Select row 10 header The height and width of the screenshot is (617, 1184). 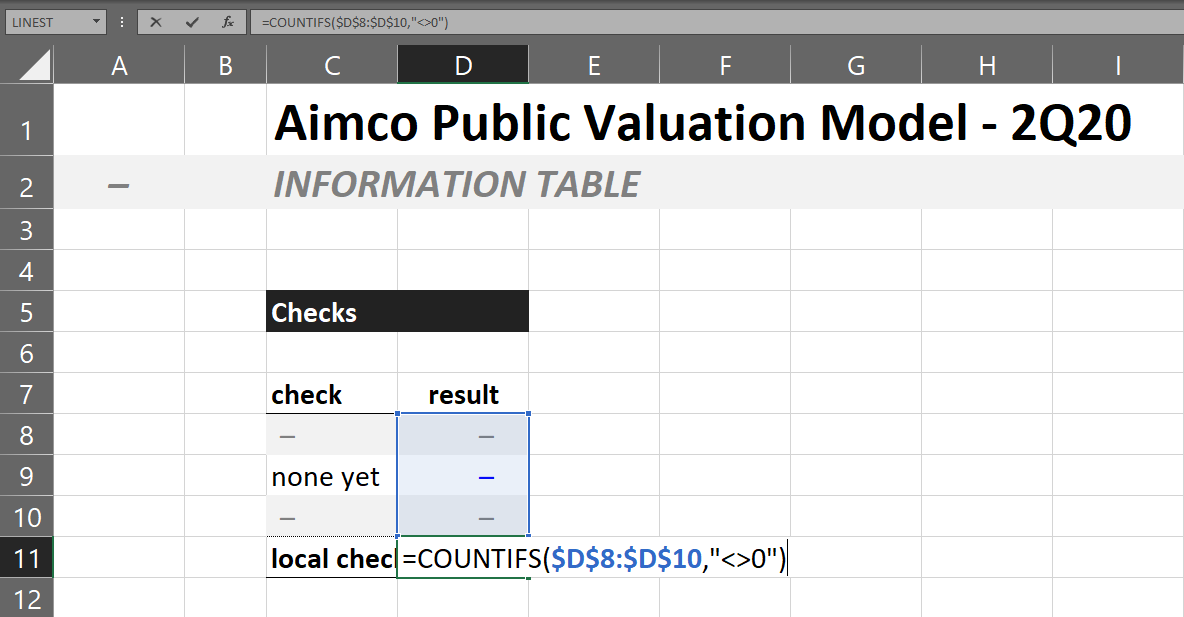(26, 517)
